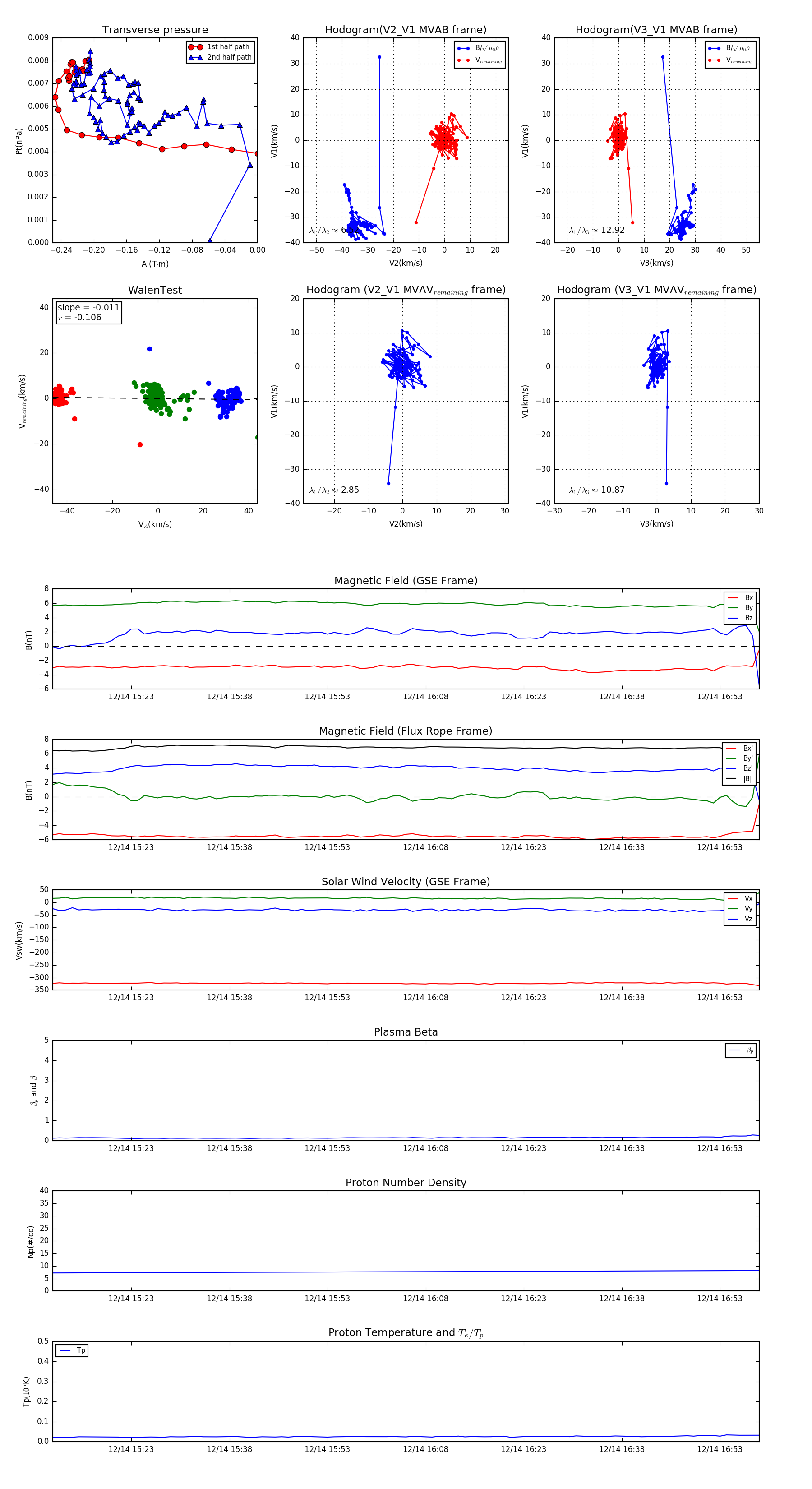Click the '12/14 15:38' tick under Solar Wind Velocity plot
Image resolution: width=812 pixels, height=1489 pixels.
[230, 998]
